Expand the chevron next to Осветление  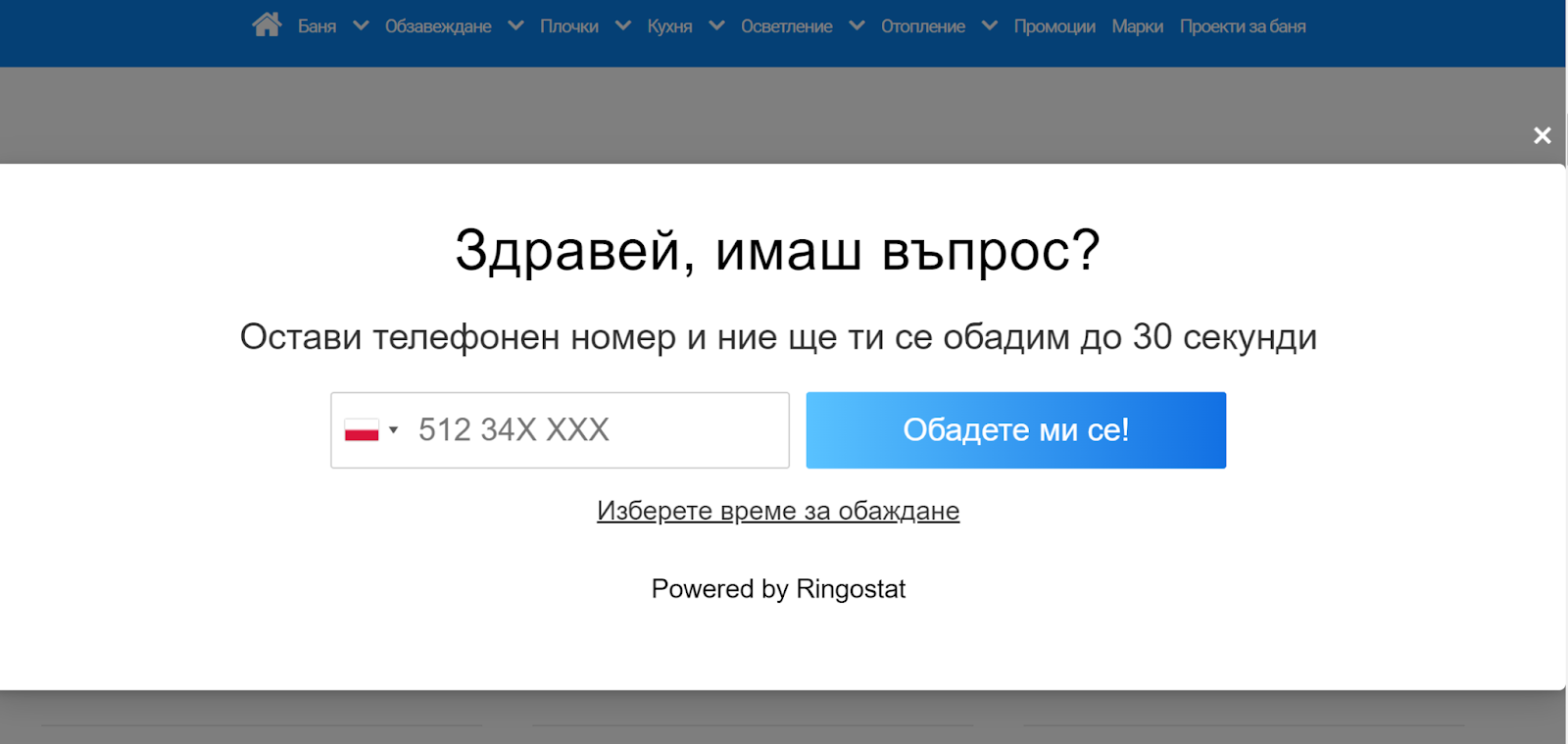tap(857, 25)
